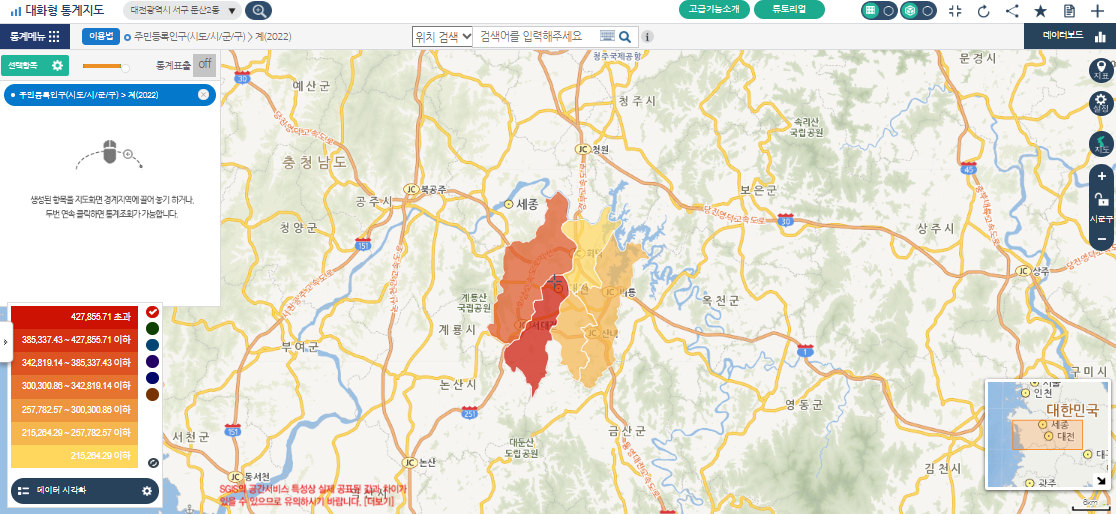Click the magnifier region search icon
1116x514 pixels.
point(258,11)
